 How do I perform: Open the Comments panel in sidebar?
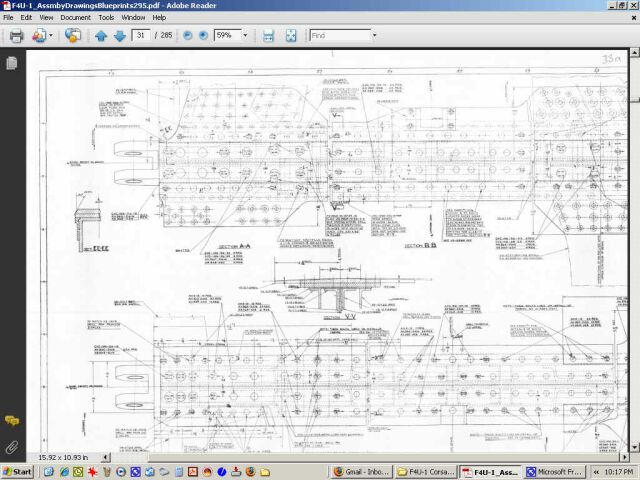[12, 421]
